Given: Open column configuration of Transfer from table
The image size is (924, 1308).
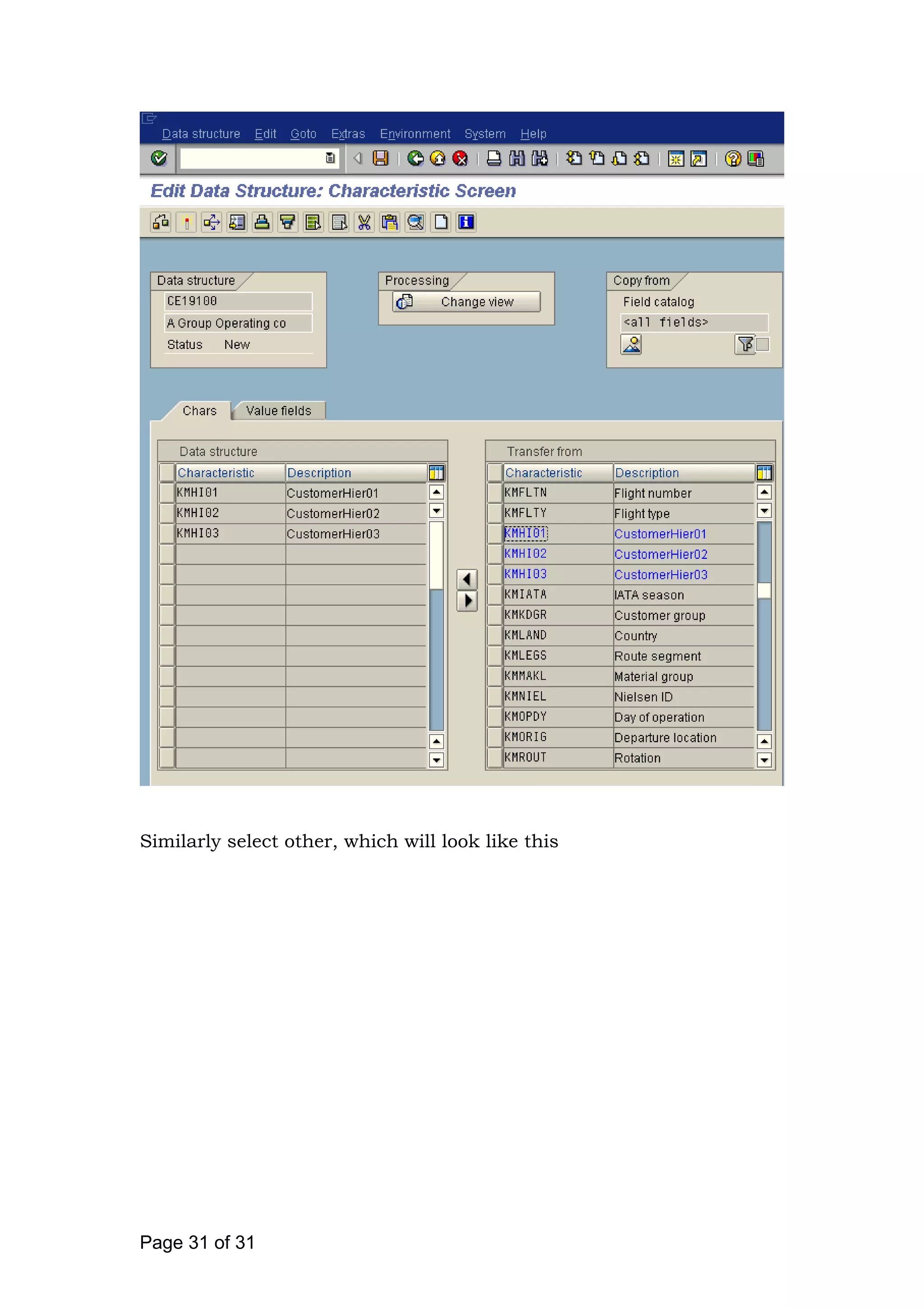Looking at the screenshot, I should (764, 473).
